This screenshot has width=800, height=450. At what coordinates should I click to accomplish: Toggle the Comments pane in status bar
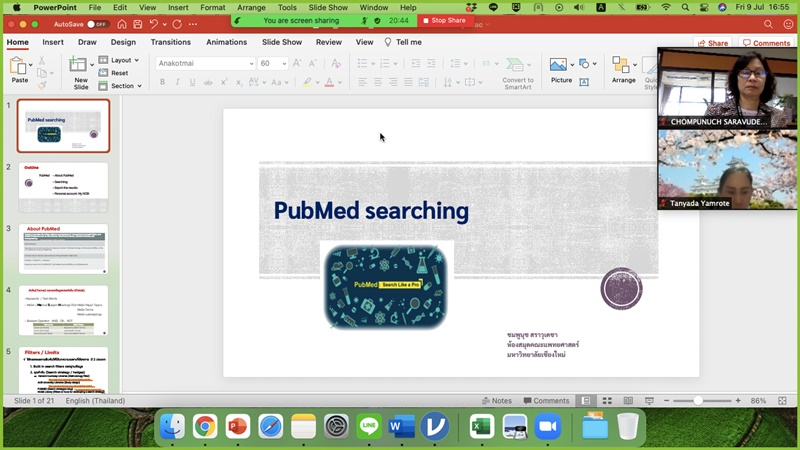[x=544, y=400]
